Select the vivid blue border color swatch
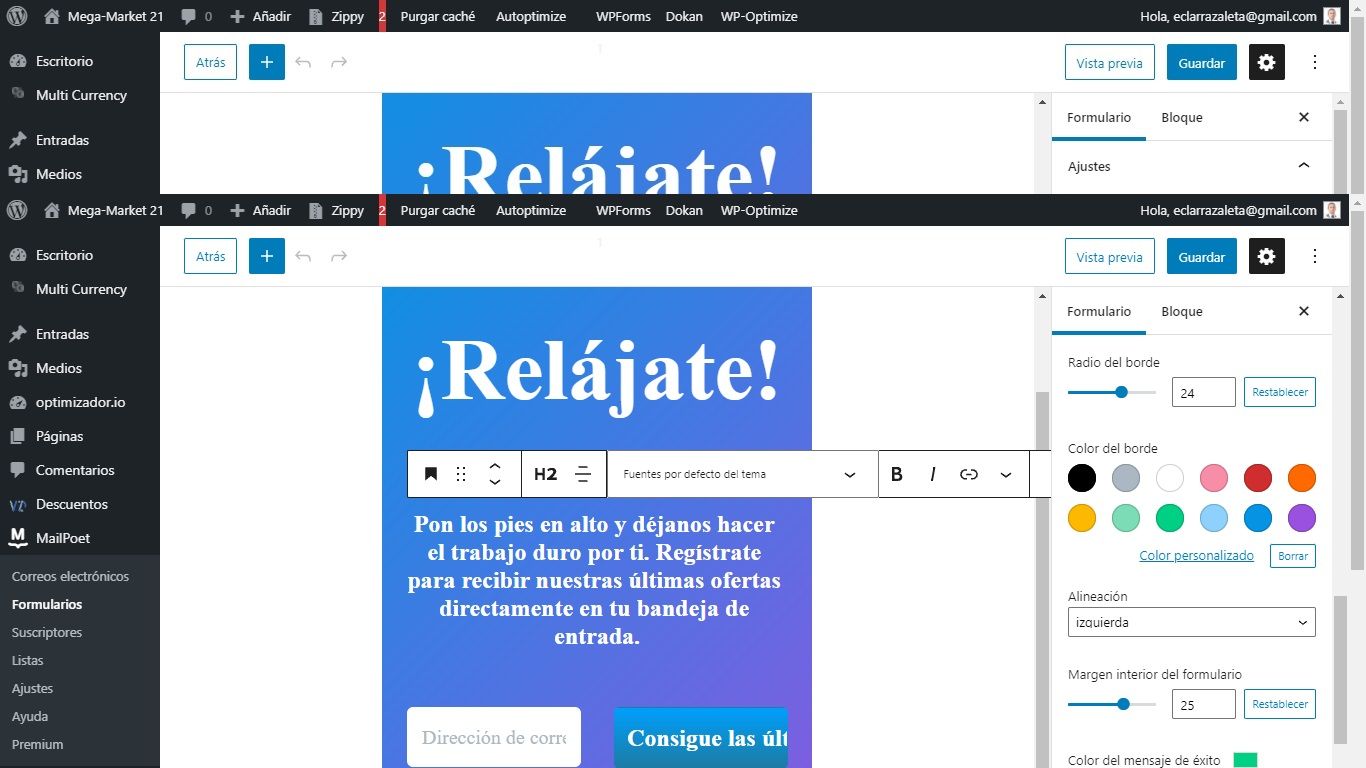 [1258, 518]
